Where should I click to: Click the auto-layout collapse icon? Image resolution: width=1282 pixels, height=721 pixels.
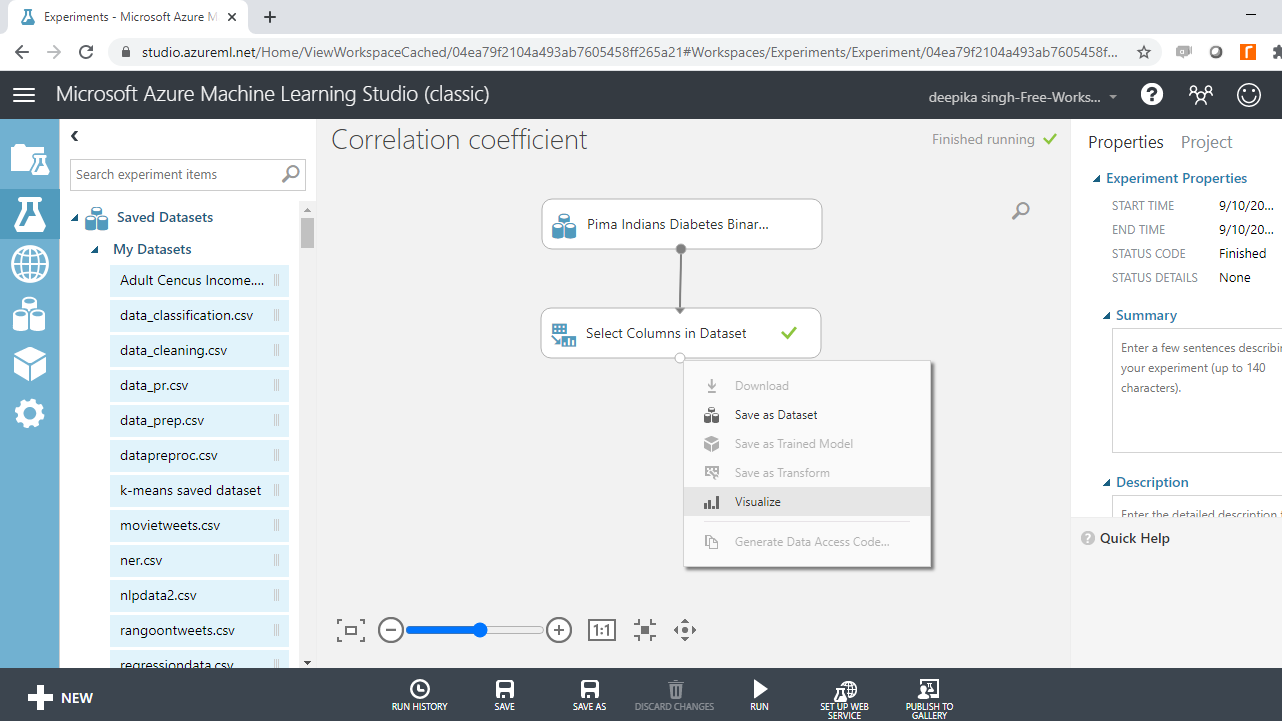(x=644, y=630)
